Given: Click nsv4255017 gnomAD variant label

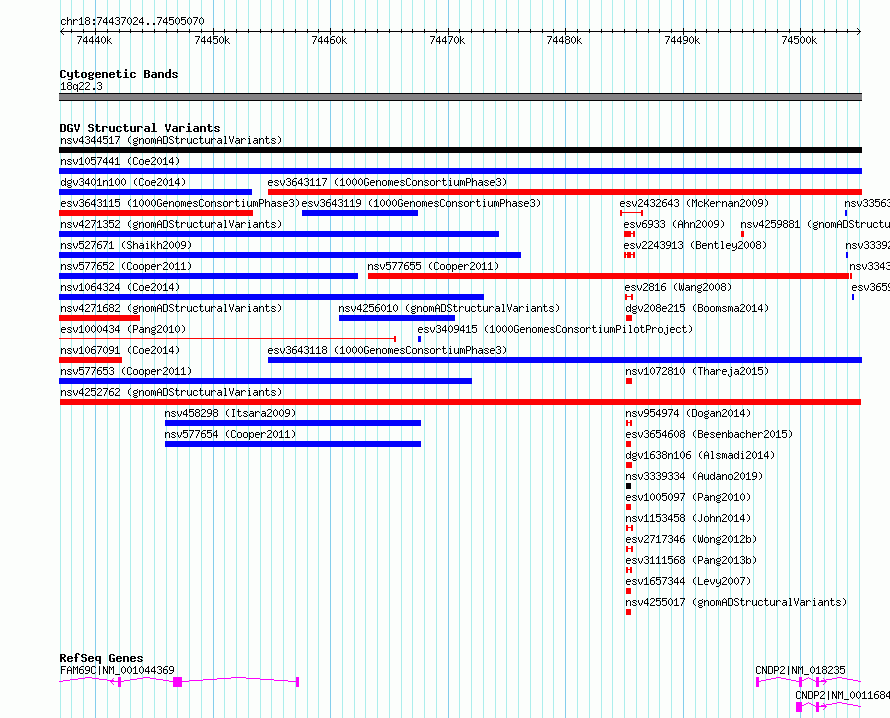Looking at the screenshot, I should 736,602.
